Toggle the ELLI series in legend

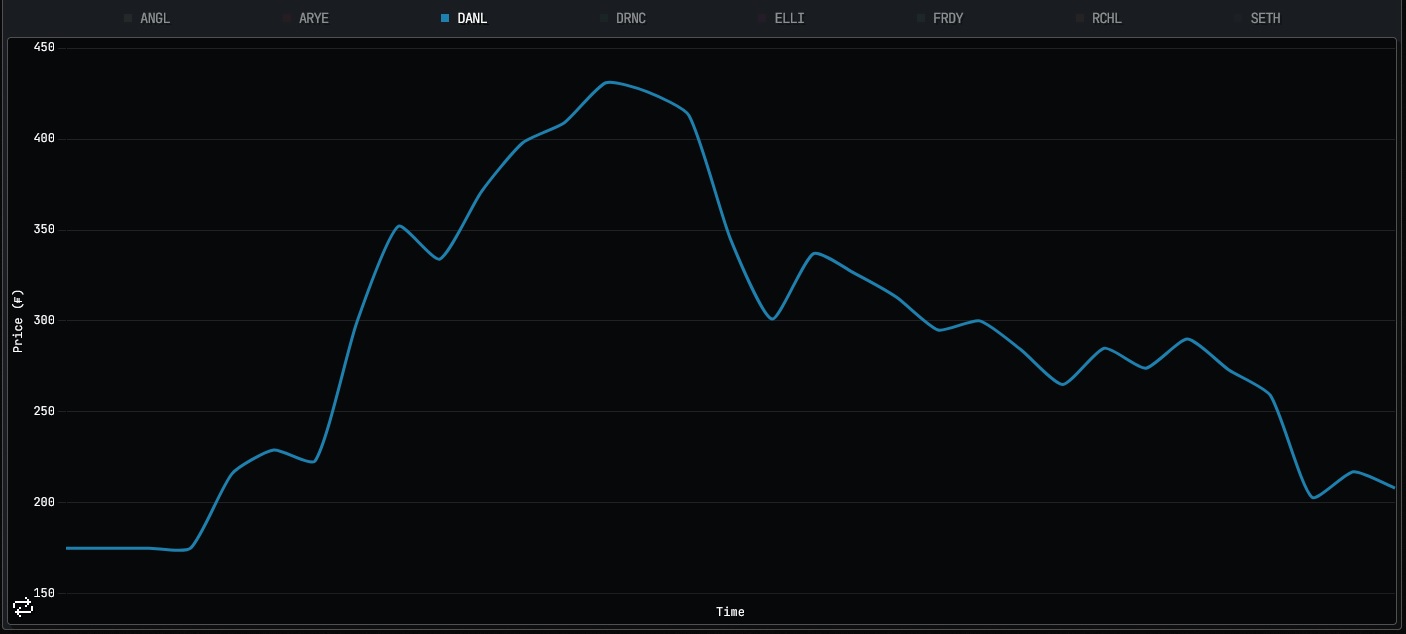(781, 18)
